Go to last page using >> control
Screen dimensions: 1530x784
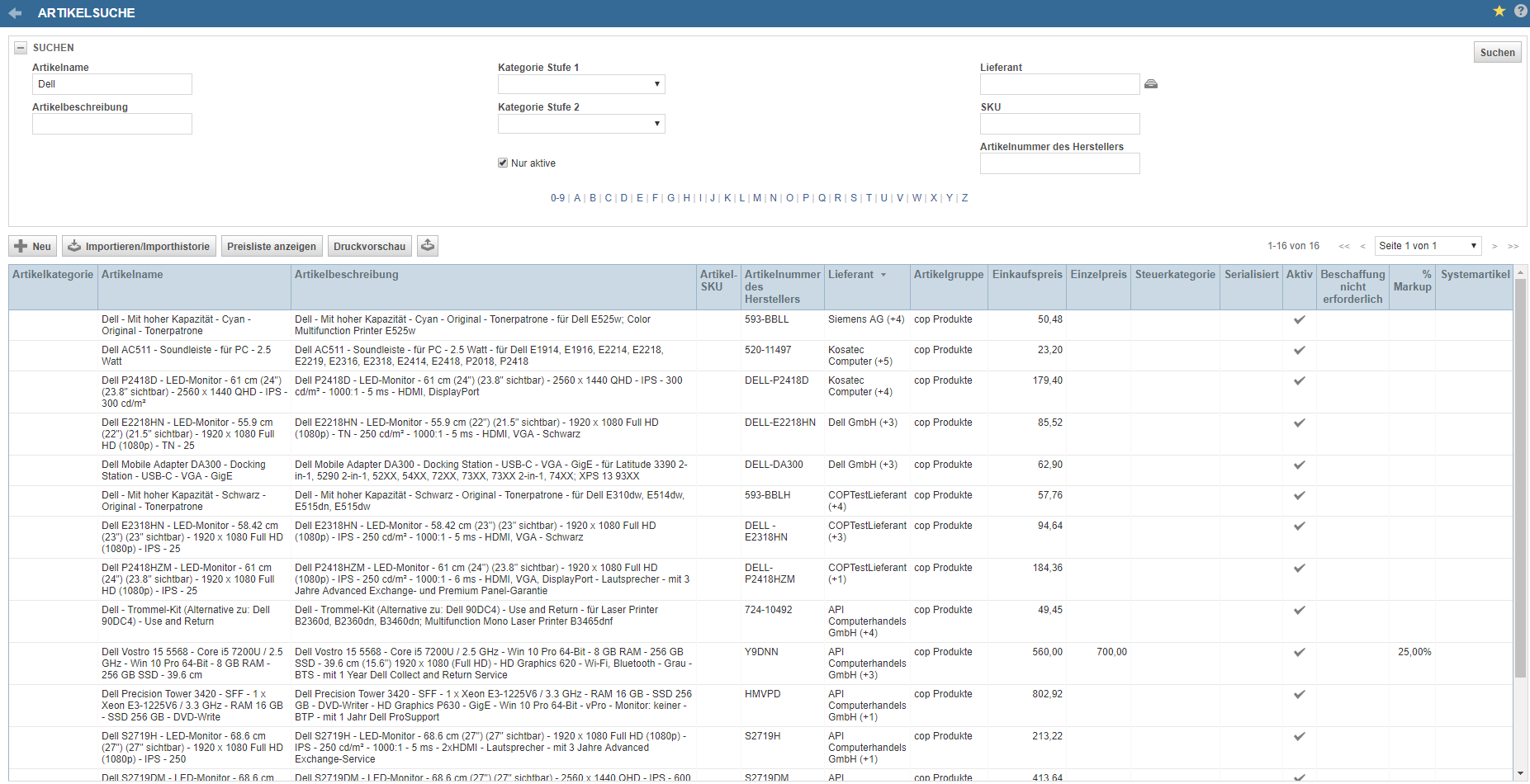point(1513,246)
